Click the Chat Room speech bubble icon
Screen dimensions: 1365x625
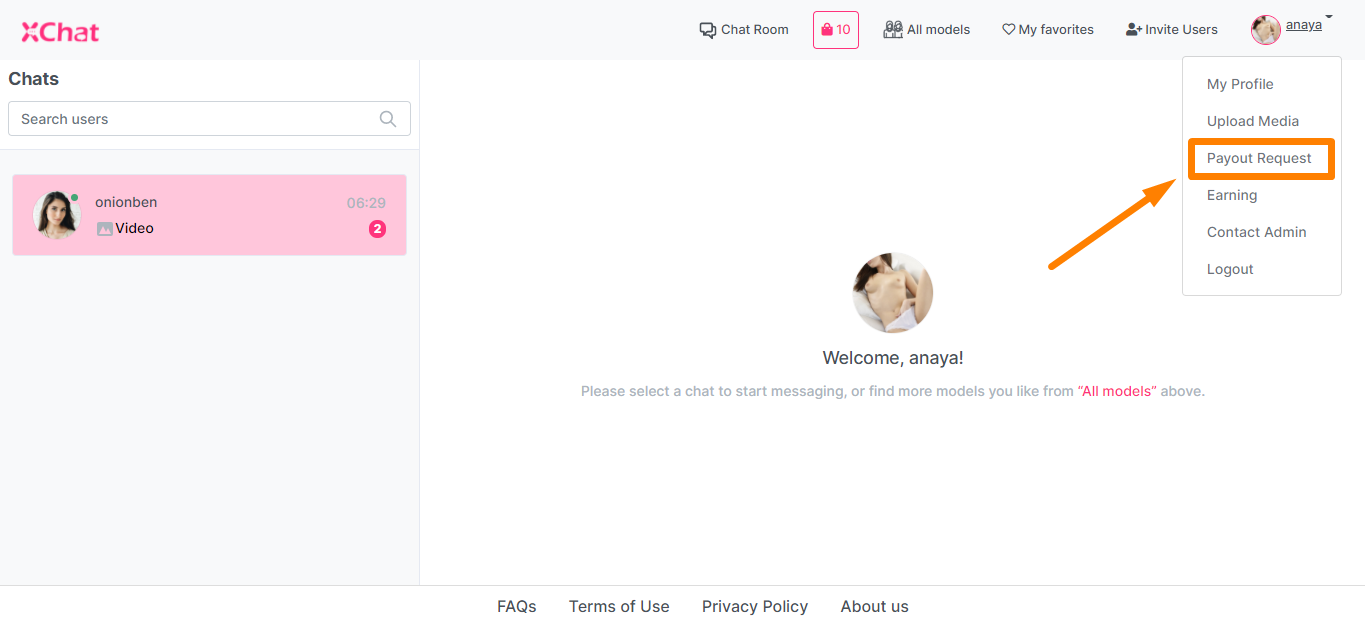click(x=708, y=30)
